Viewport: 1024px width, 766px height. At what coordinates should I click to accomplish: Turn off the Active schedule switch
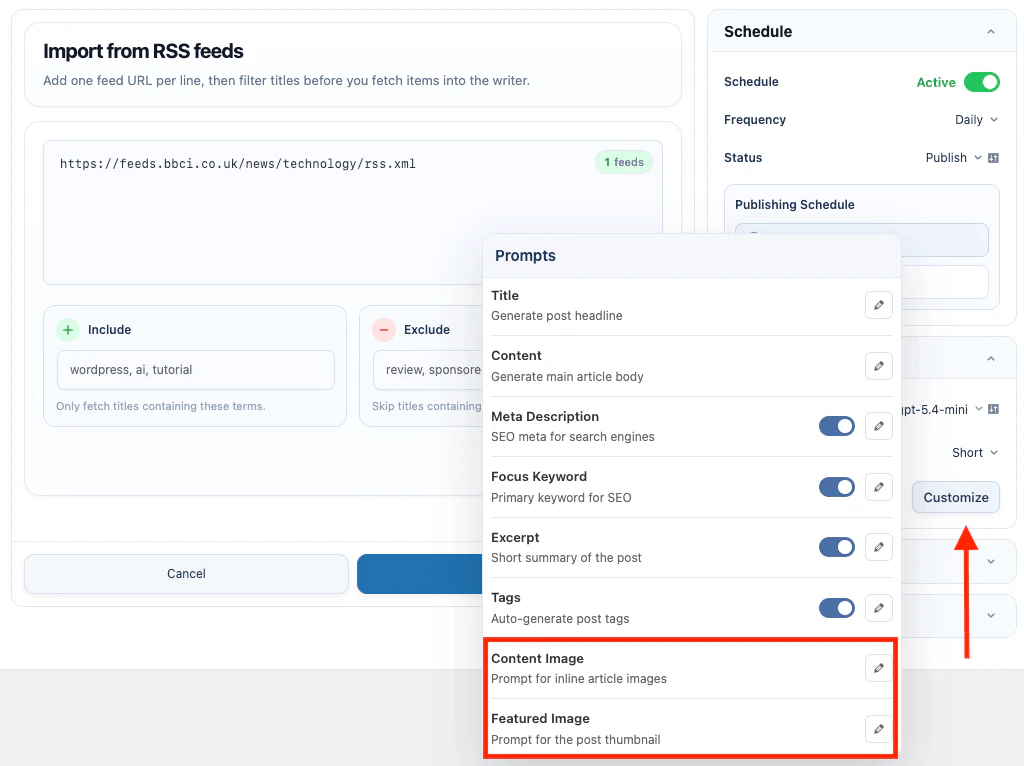coord(982,82)
